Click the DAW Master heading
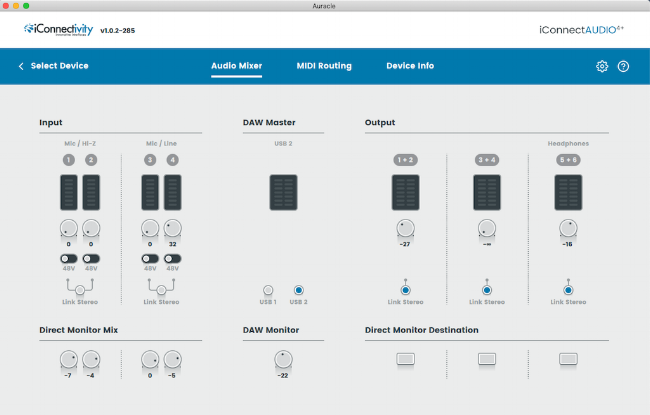 (x=269, y=122)
